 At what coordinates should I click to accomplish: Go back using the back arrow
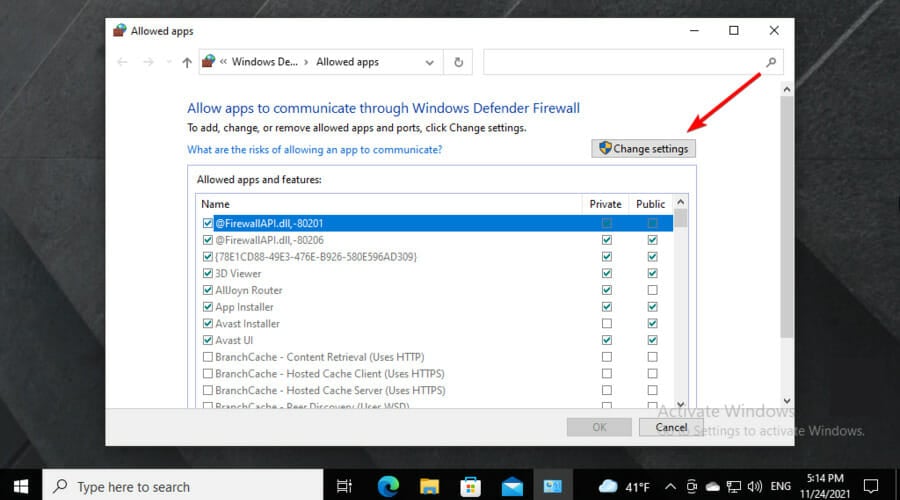pyautogui.click(x=122, y=62)
